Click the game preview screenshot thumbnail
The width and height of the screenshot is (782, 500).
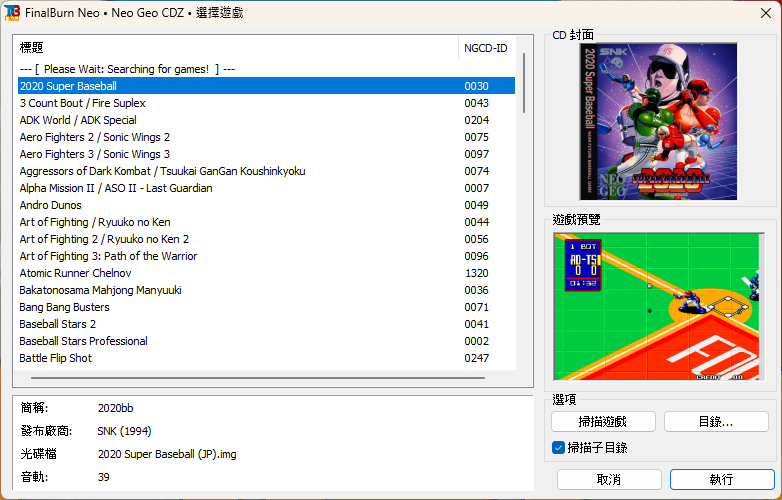click(659, 307)
